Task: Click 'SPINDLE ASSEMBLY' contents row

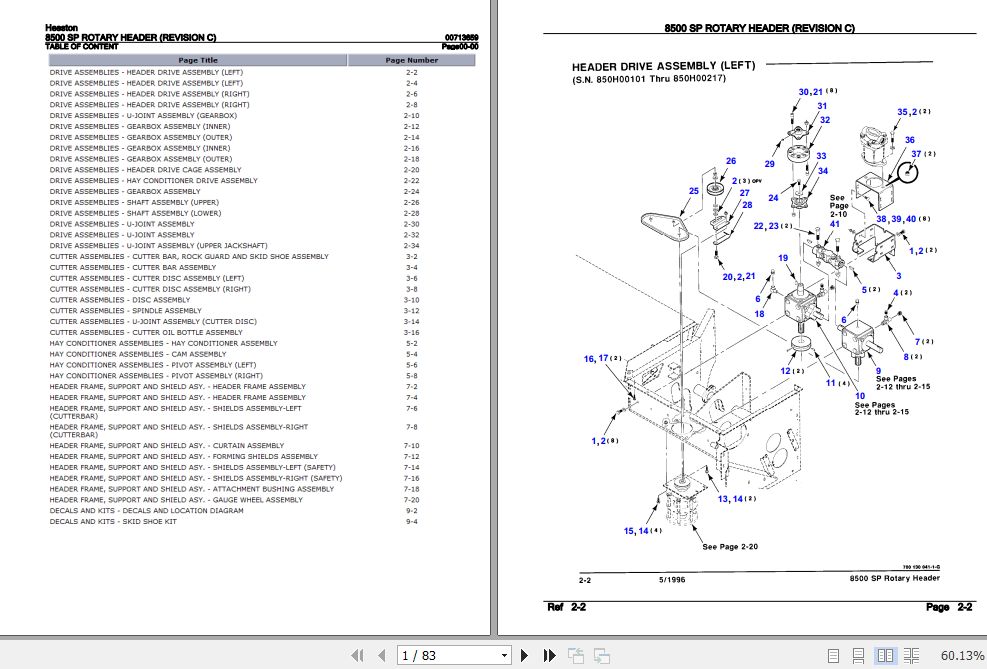Action: 262,311
